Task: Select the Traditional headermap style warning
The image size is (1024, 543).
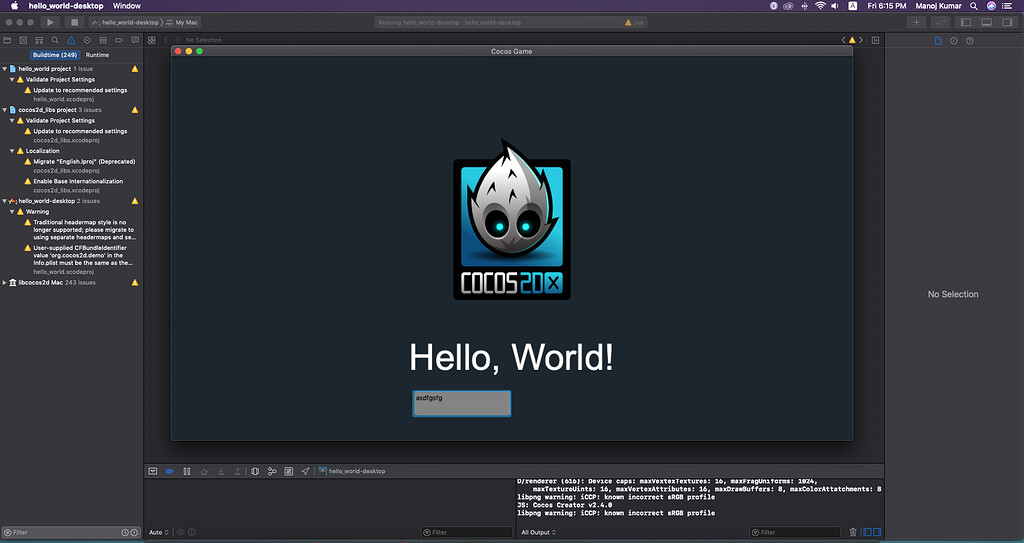Action: click(80, 230)
